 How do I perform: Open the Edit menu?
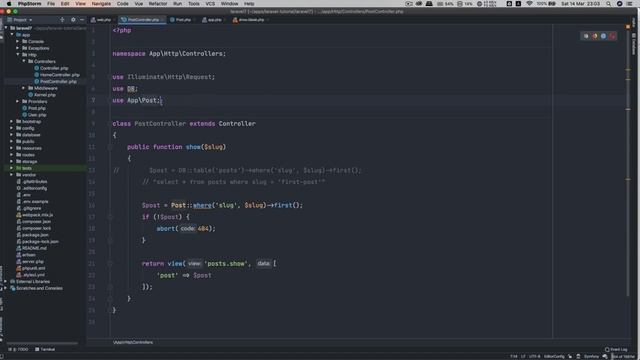[65, 4]
